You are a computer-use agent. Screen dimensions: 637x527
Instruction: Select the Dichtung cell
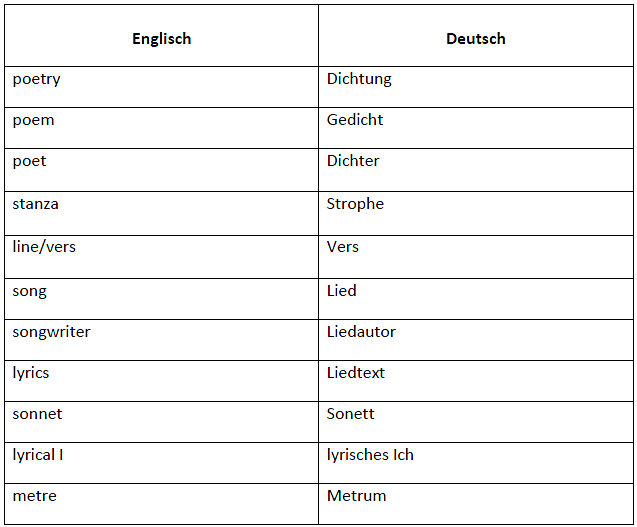point(476,87)
